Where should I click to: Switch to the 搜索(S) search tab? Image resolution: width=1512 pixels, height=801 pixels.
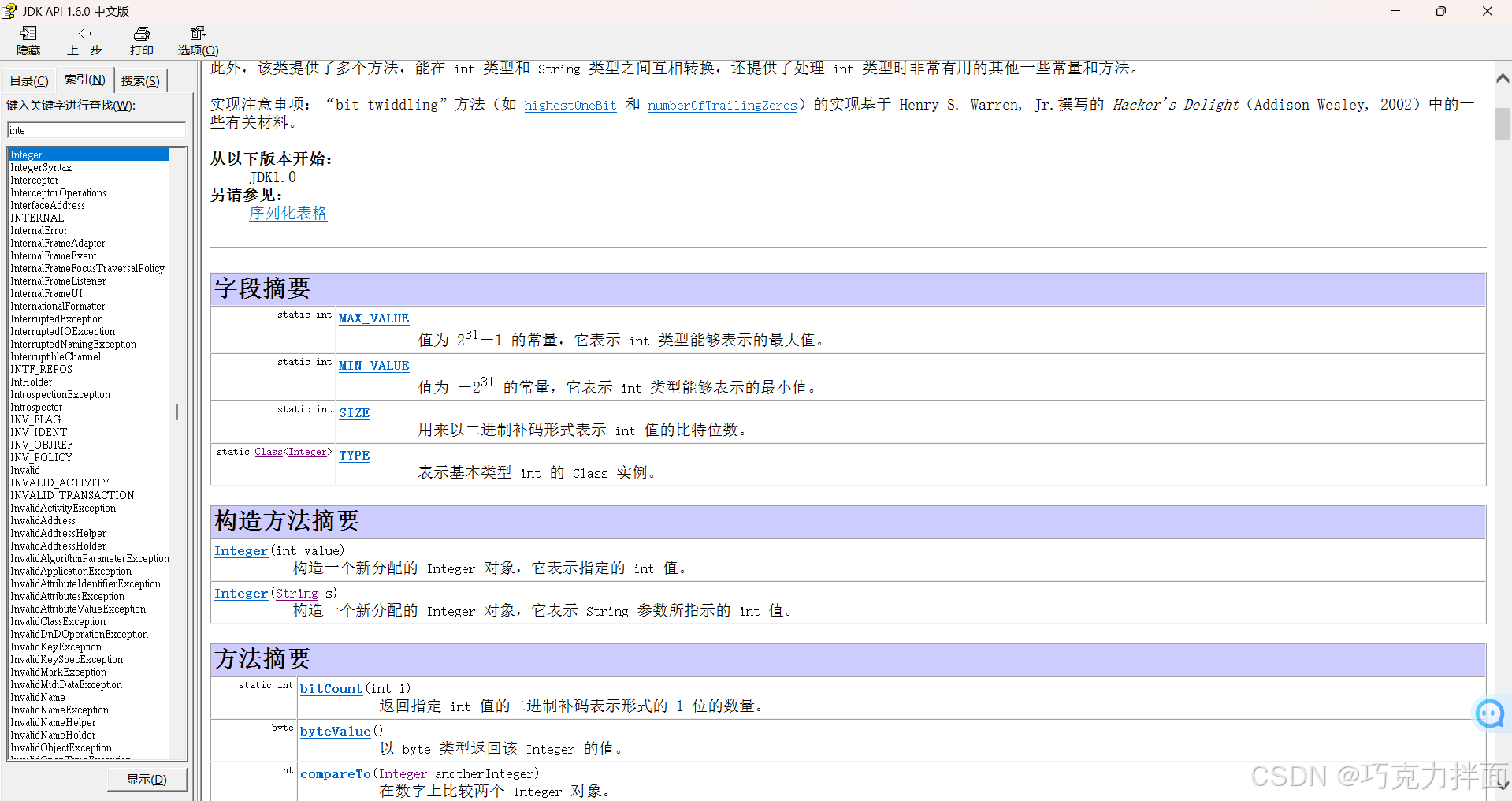tap(140, 80)
